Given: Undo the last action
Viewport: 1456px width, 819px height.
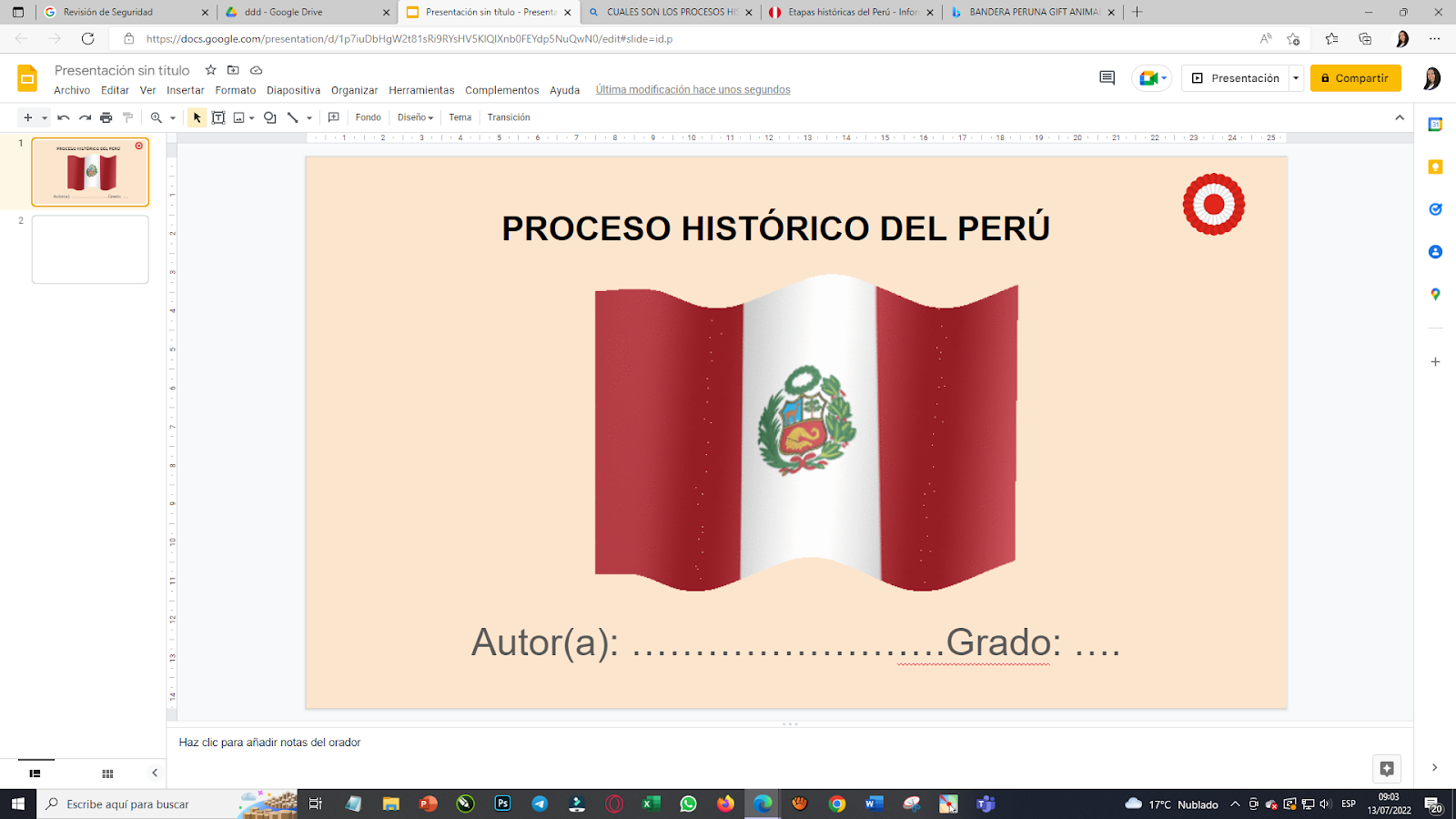Looking at the screenshot, I should [63, 117].
